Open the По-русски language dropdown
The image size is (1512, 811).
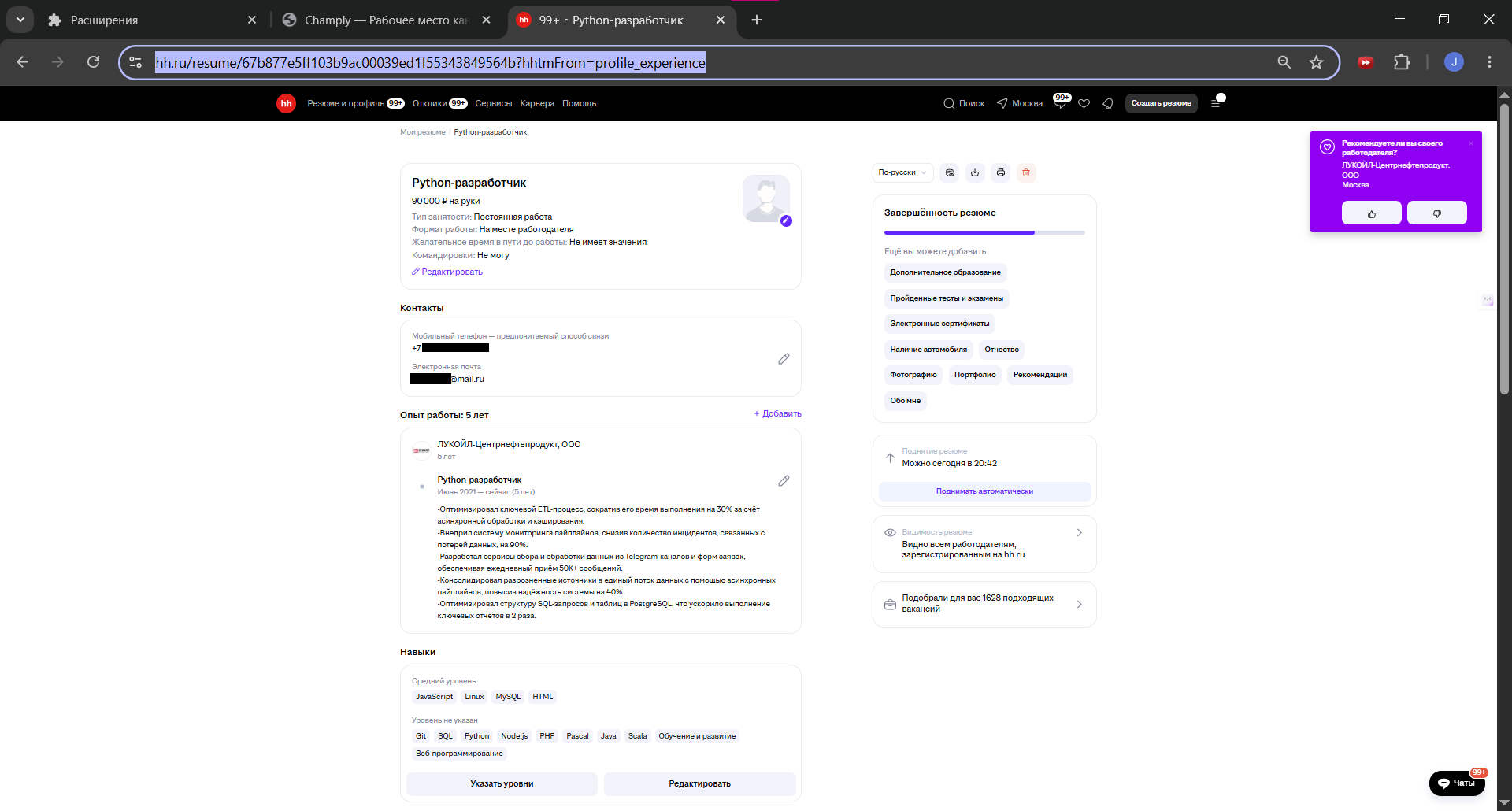(902, 172)
